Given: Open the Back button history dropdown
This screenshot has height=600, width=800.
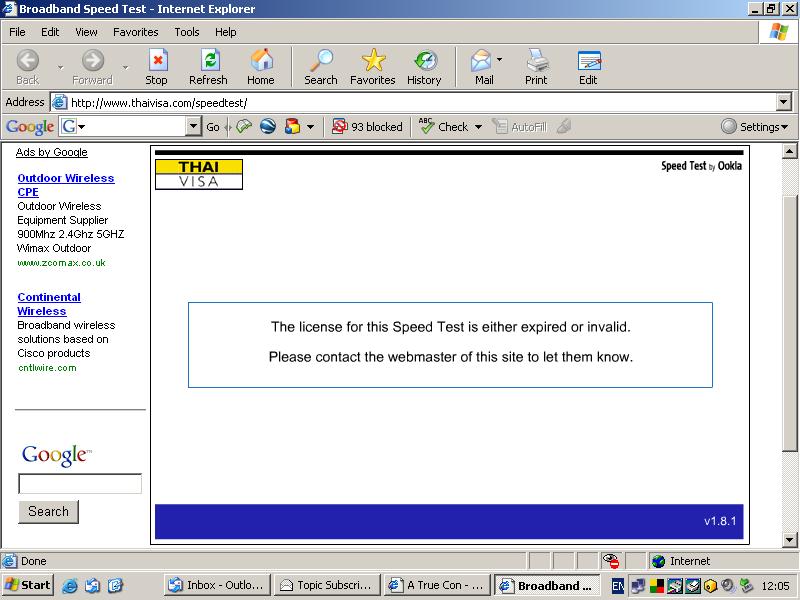Looking at the screenshot, I should click(60, 67).
